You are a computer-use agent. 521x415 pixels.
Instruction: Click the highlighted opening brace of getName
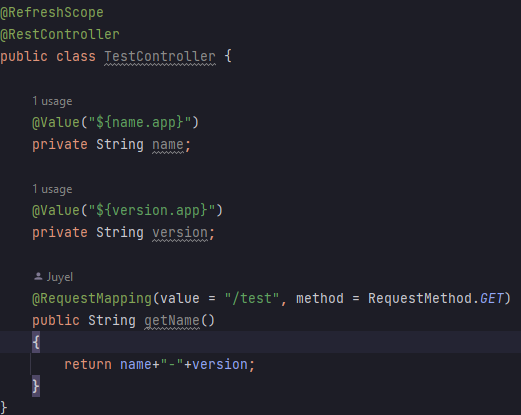point(36,342)
